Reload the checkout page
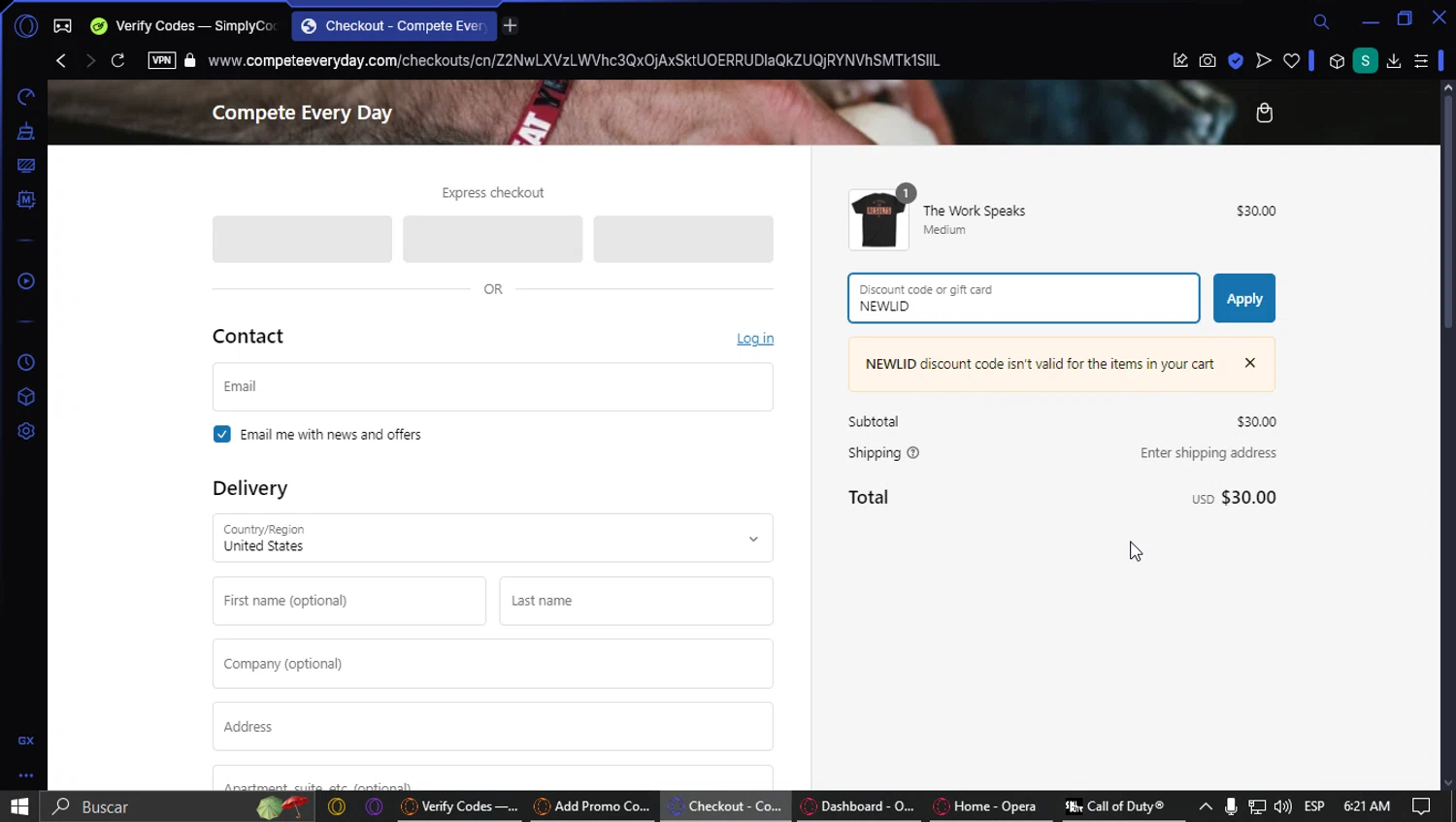 pyautogui.click(x=118, y=60)
